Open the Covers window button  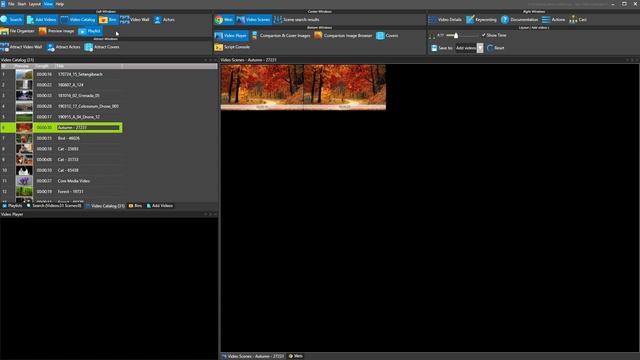pos(387,36)
